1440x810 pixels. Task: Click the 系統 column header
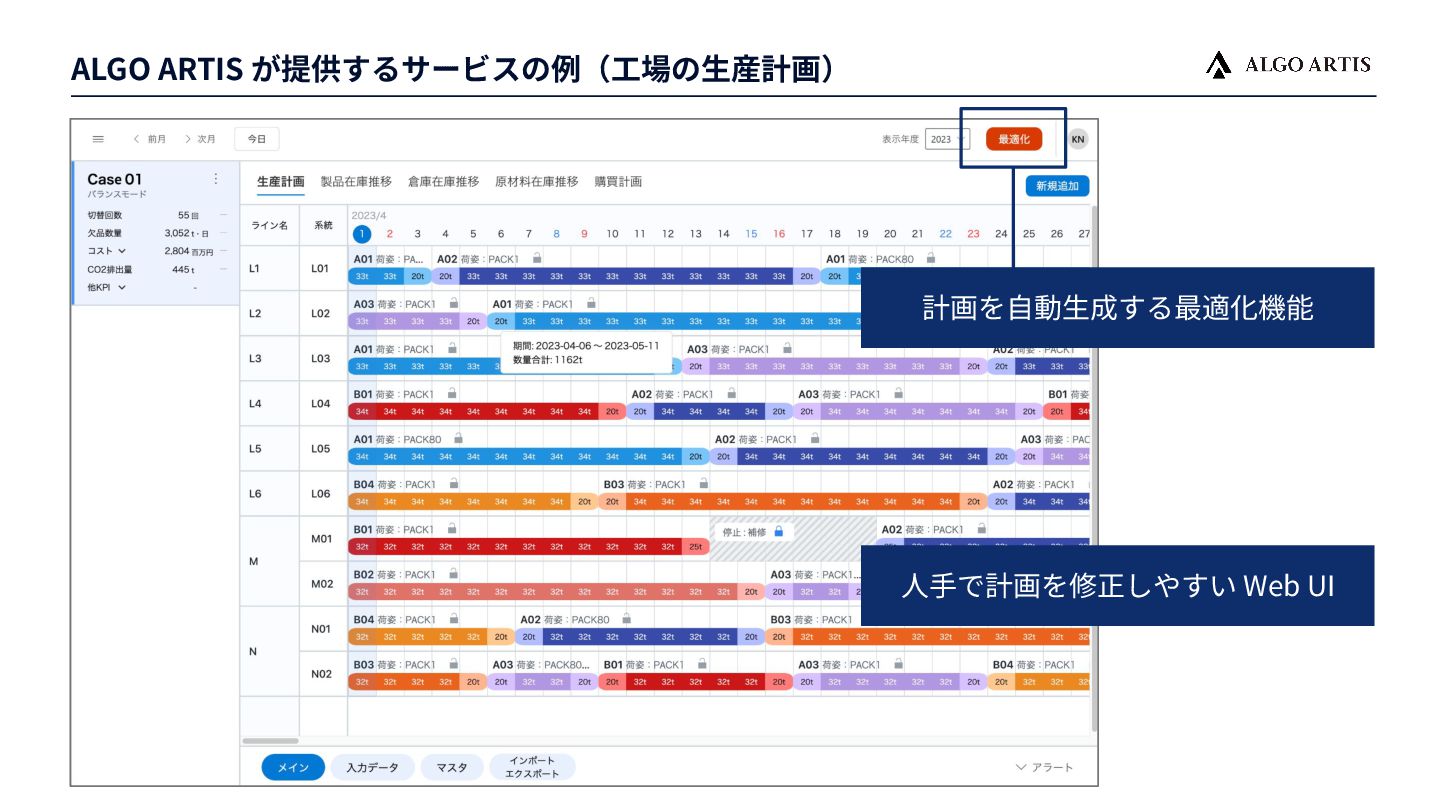323,226
